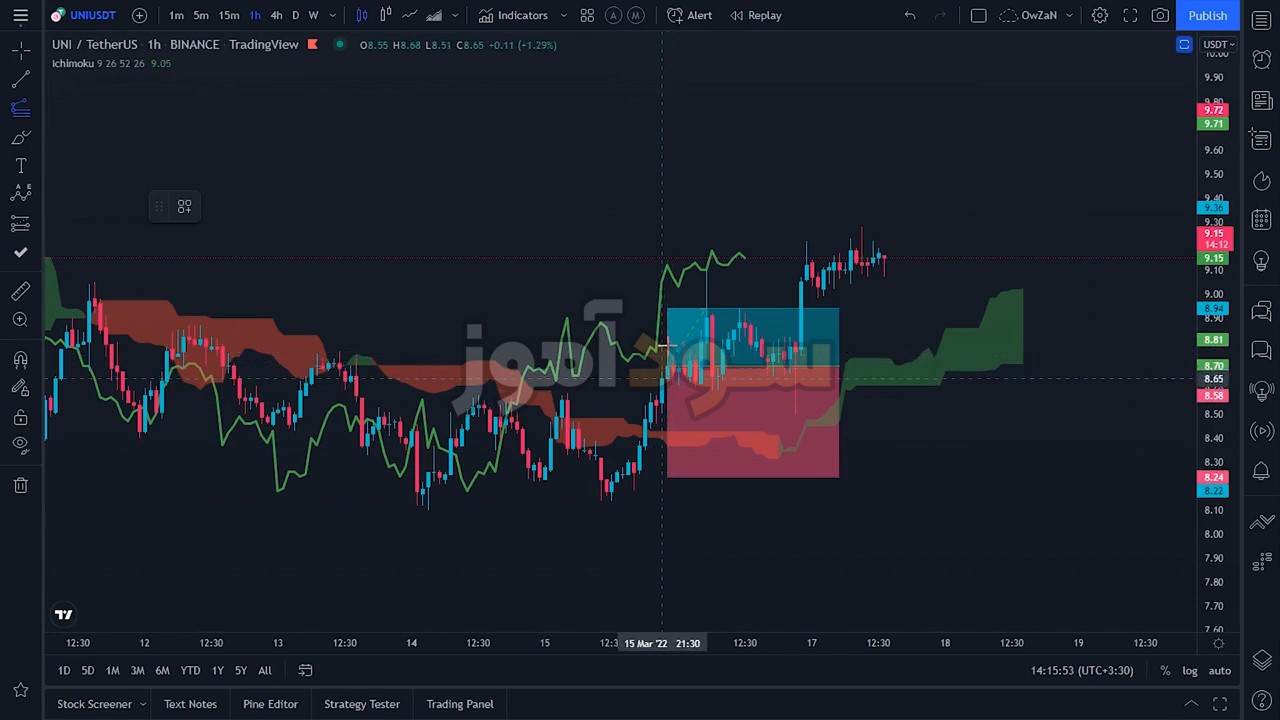The height and width of the screenshot is (720, 1280).
Task: Undo the last chart action
Action: click(x=909, y=15)
